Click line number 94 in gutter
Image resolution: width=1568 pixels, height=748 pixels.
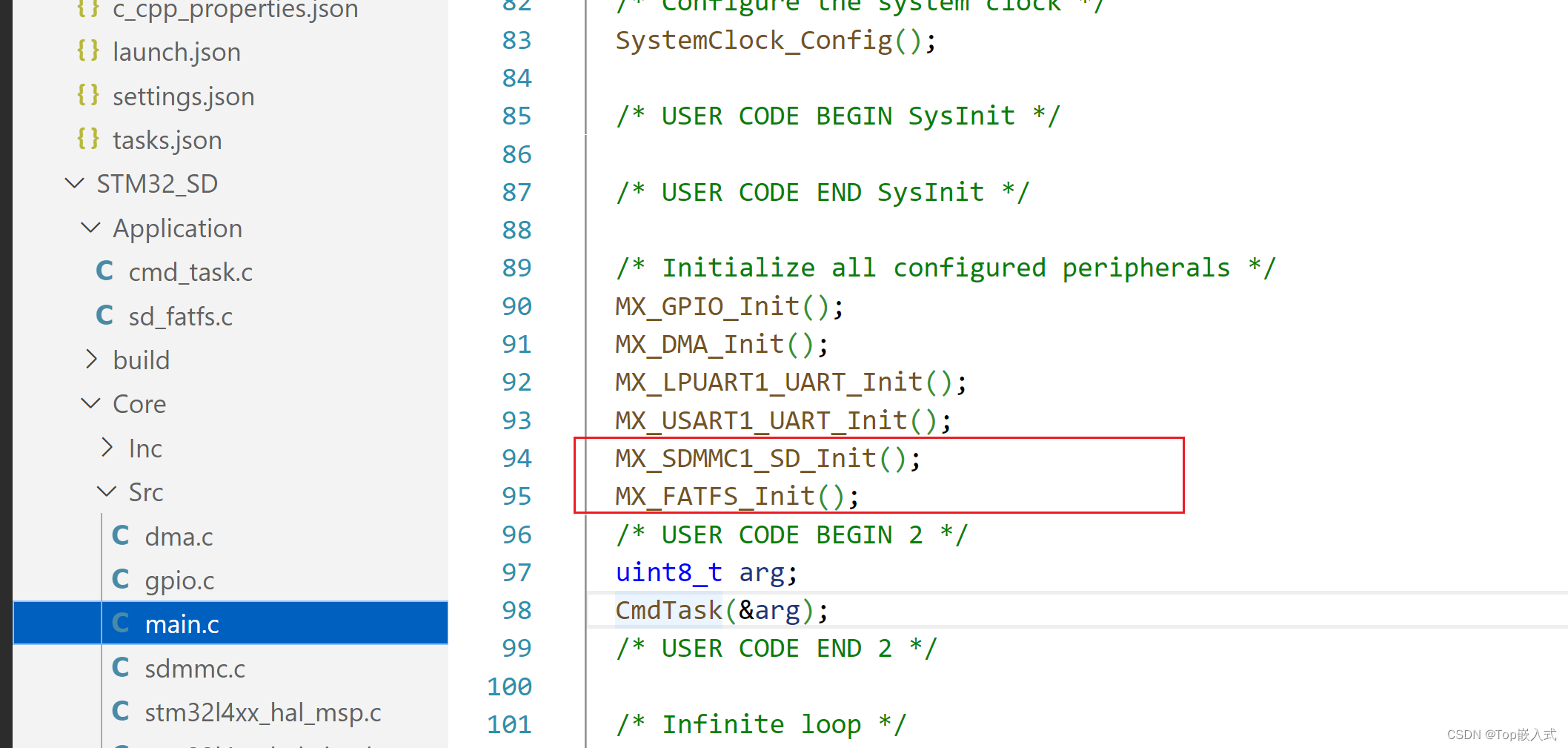pyautogui.click(x=516, y=458)
